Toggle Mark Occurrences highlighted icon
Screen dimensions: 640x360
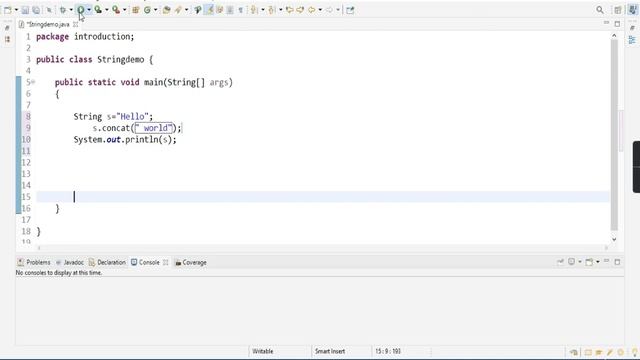coord(209,10)
